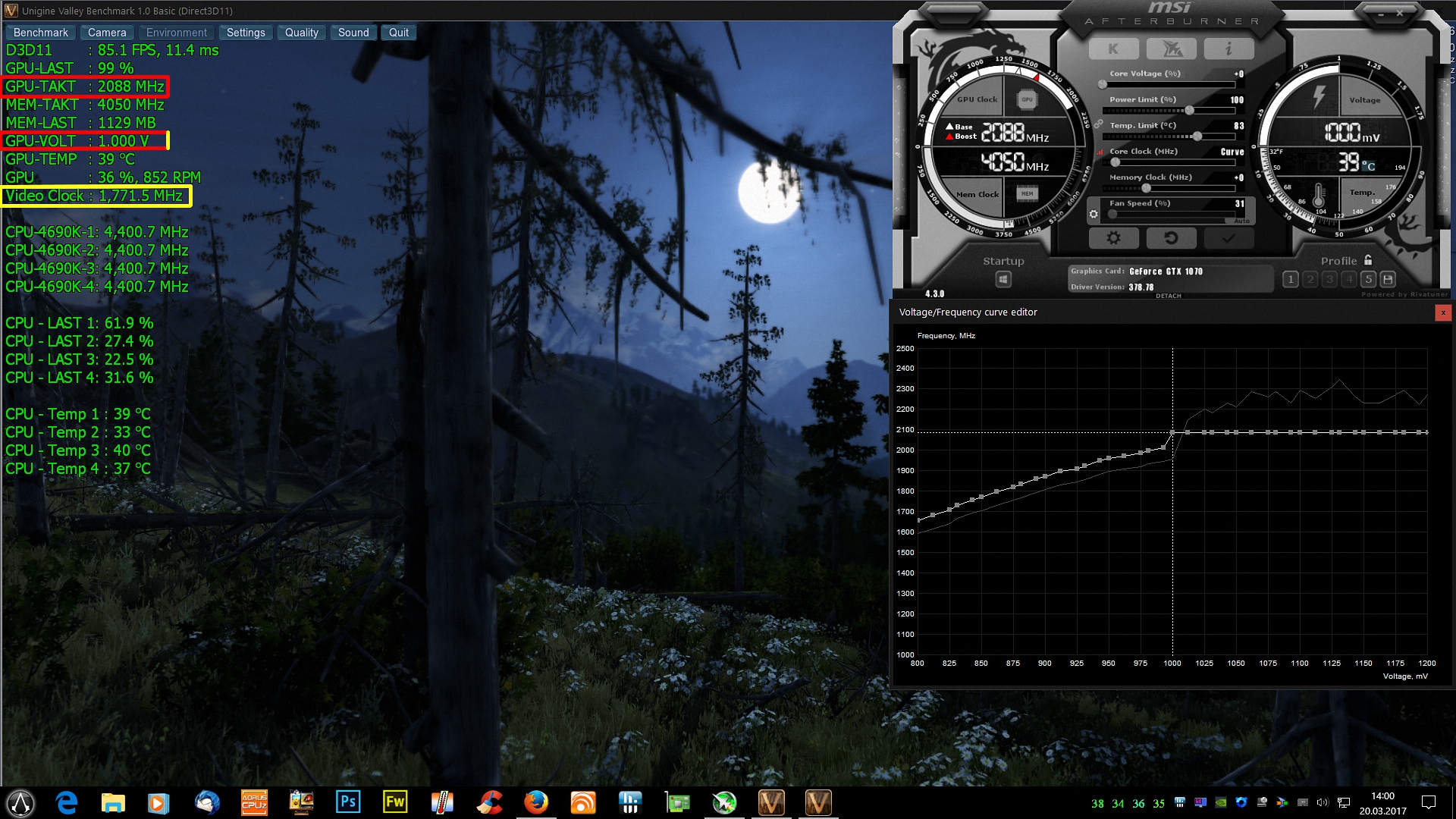
Task: Toggle the power/temp limit link icon
Action: coord(1098,124)
